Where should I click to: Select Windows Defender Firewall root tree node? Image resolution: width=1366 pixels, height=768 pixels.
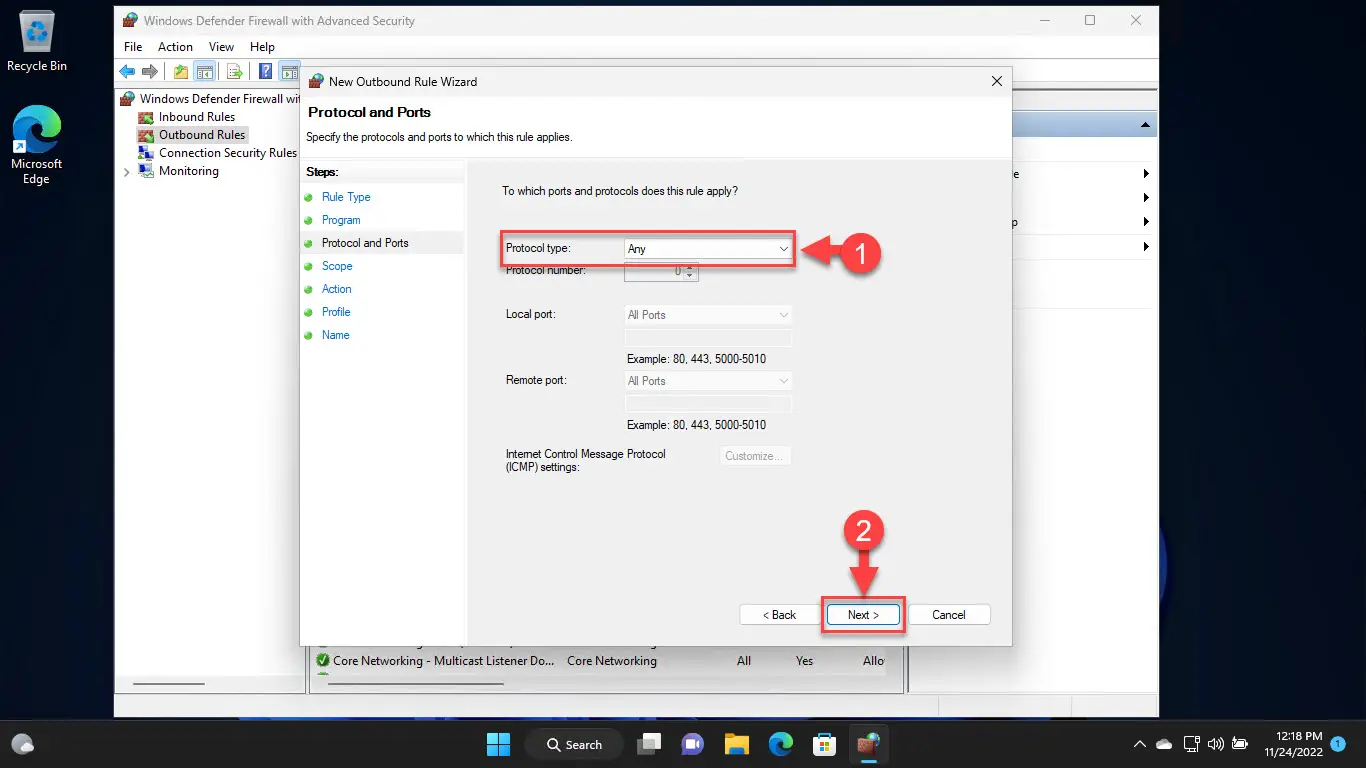coord(211,99)
